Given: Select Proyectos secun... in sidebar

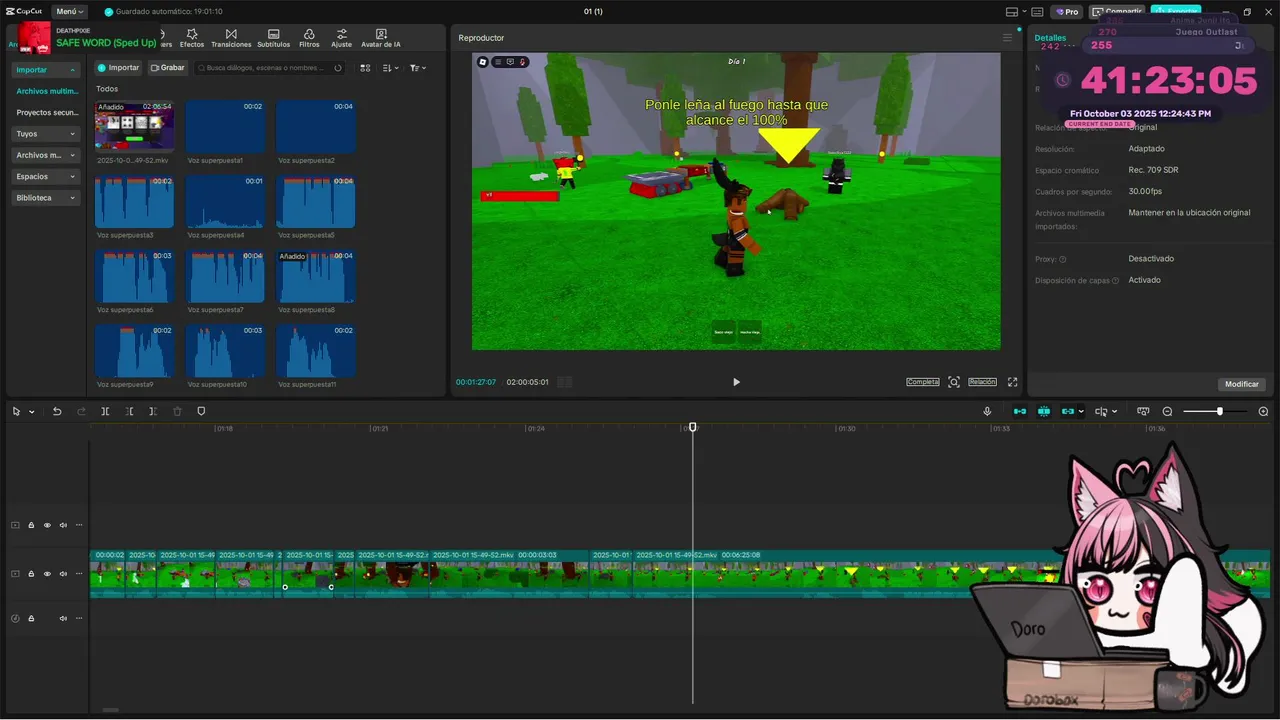Looking at the screenshot, I should tap(47, 113).
